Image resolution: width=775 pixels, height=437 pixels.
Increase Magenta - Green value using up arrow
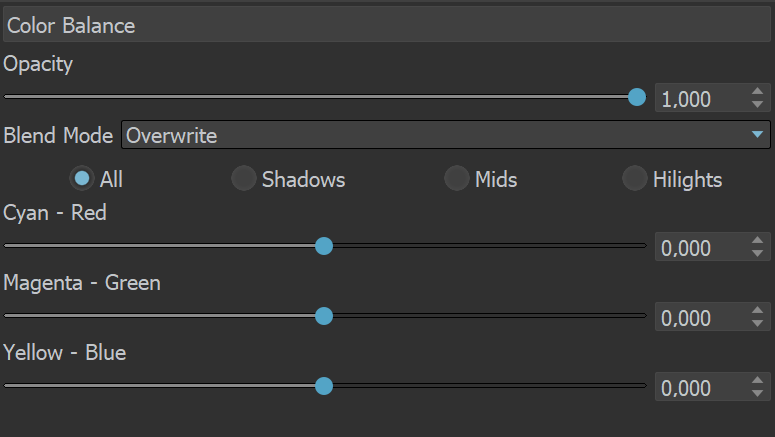tap(757, 310)
